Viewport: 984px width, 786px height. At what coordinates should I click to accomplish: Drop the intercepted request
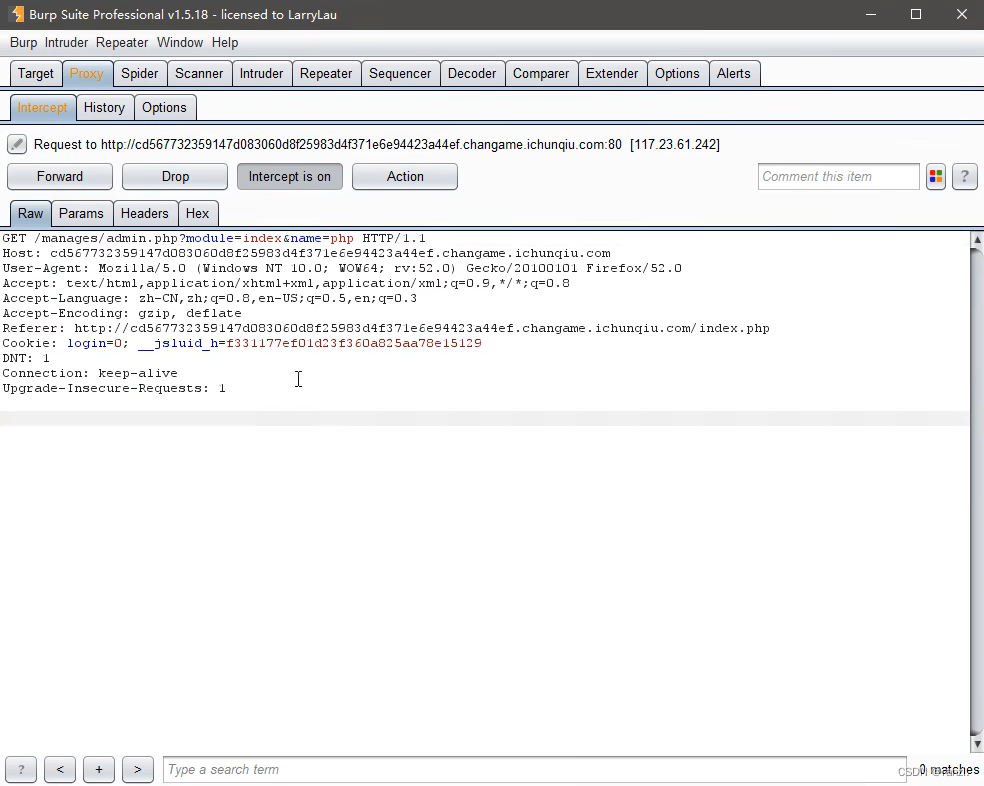(x=175, y=176)
